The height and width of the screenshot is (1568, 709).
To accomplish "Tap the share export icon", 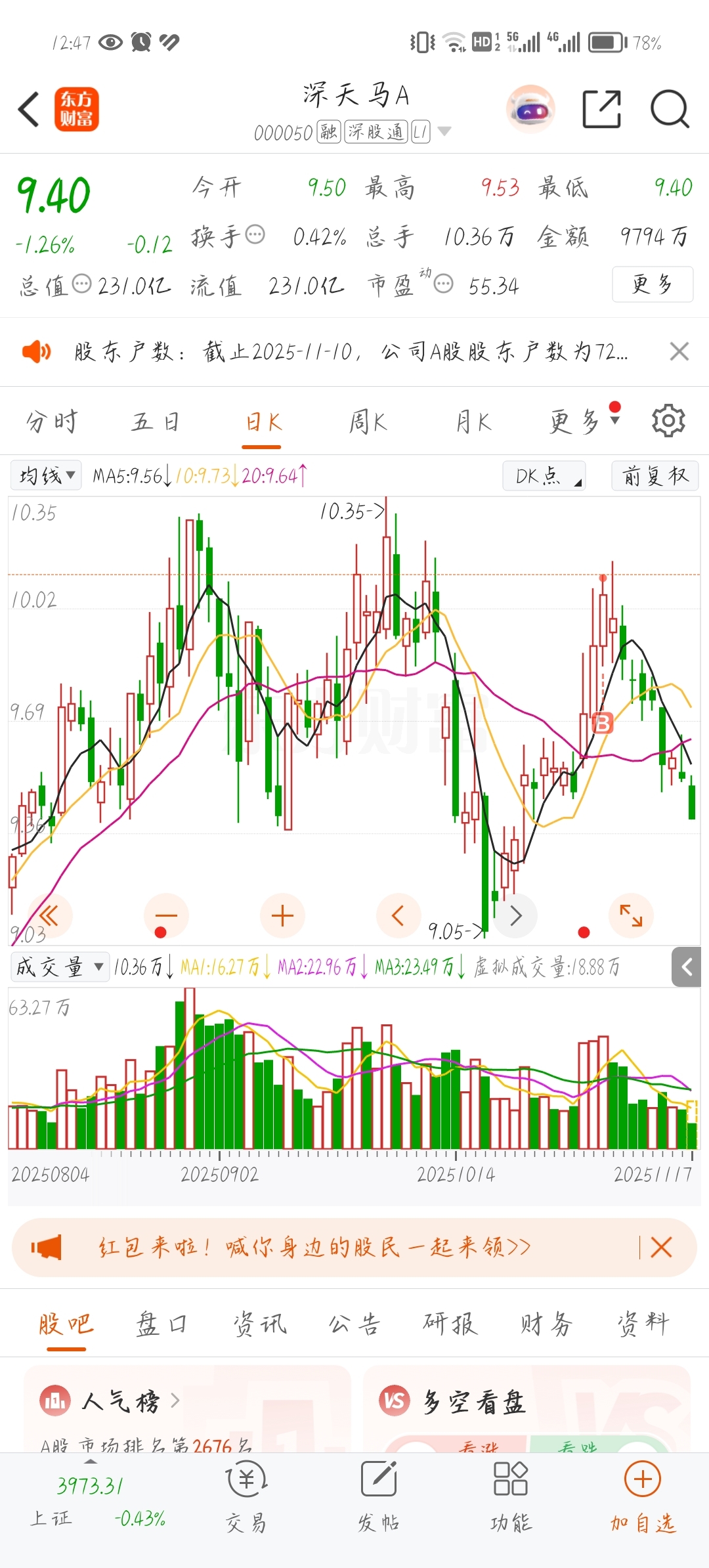I will (x=602, y=109).
